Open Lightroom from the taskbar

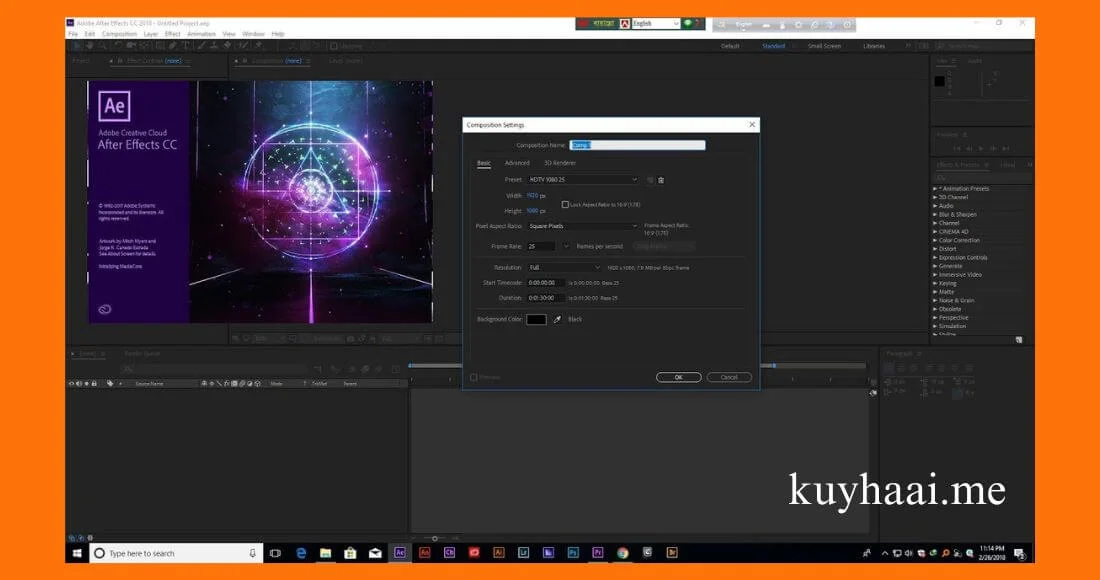pos(523,553)
